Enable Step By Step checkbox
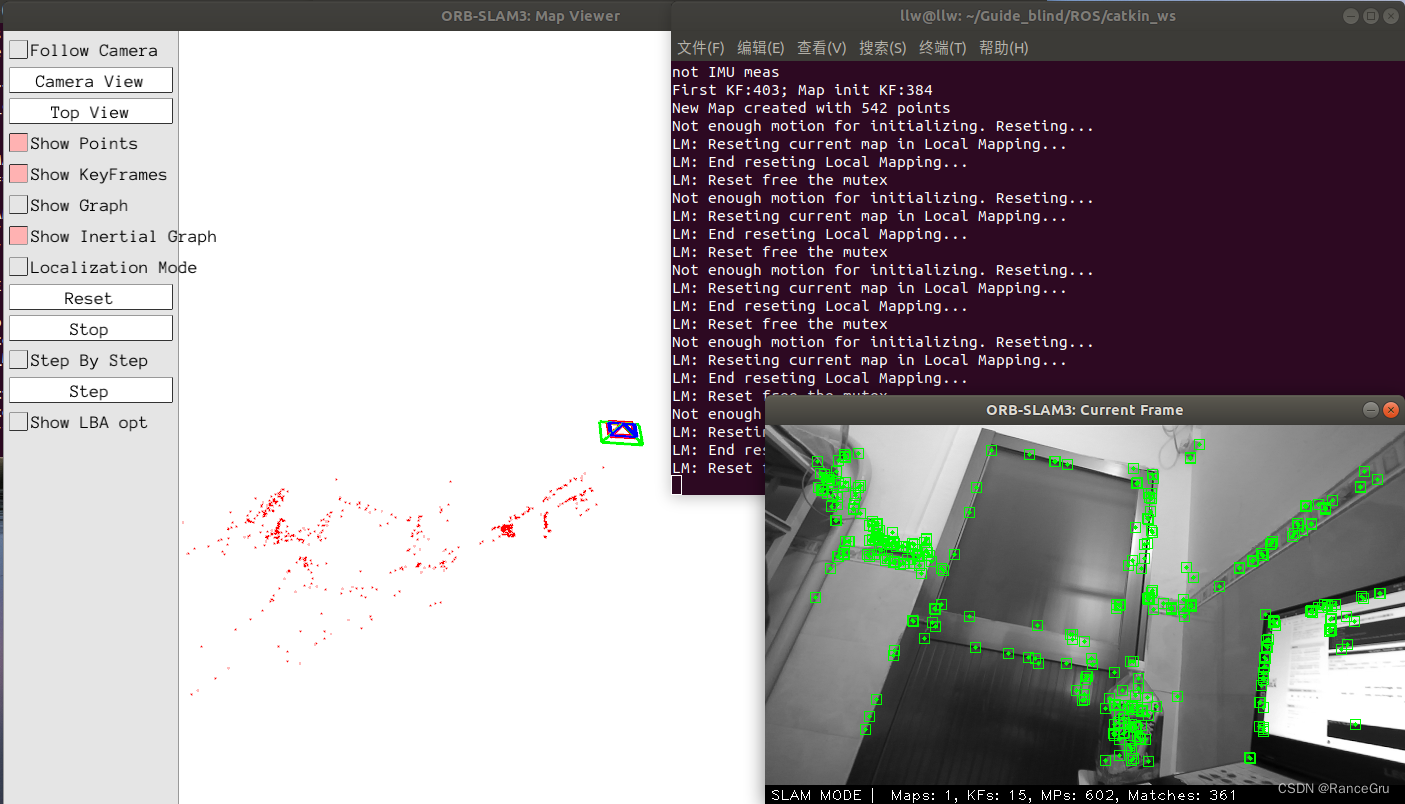 point(19,360)
